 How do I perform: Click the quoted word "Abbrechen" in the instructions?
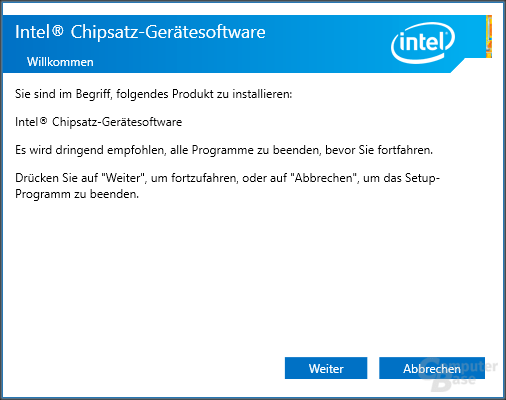tap(324, 178)
